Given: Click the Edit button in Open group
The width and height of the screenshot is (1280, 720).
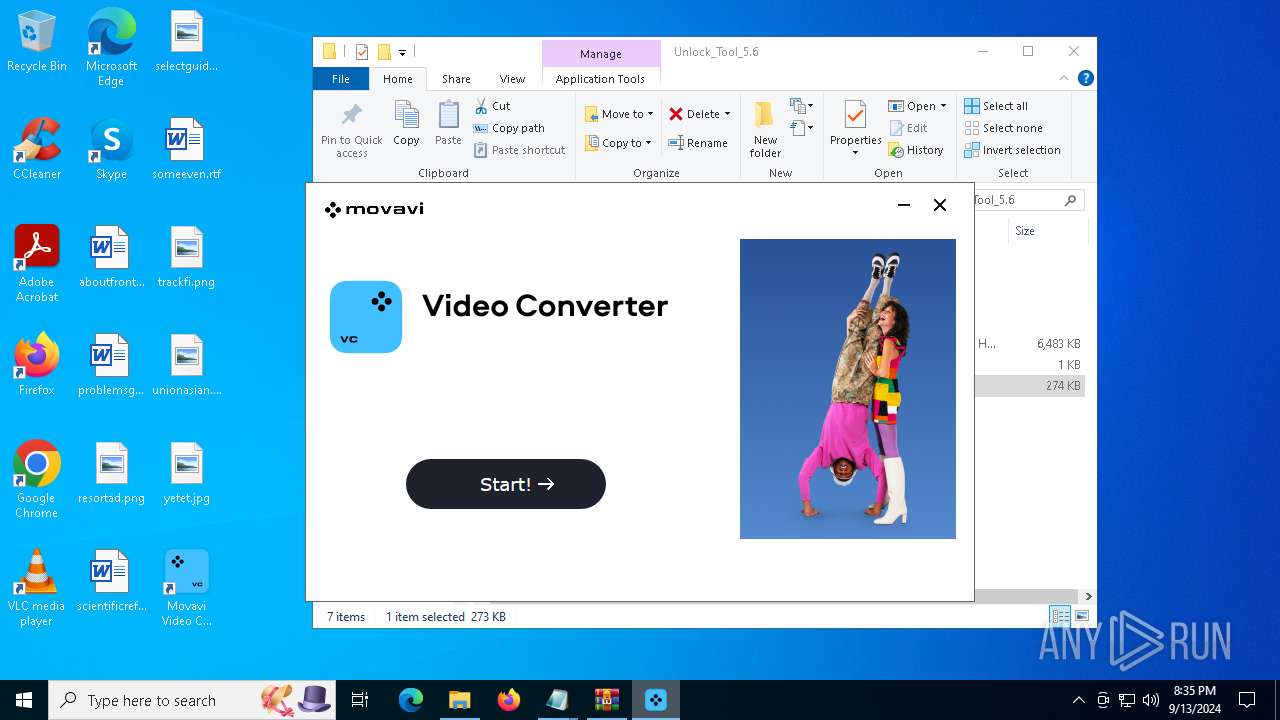Looking at the screenshot, I should 908,128.
